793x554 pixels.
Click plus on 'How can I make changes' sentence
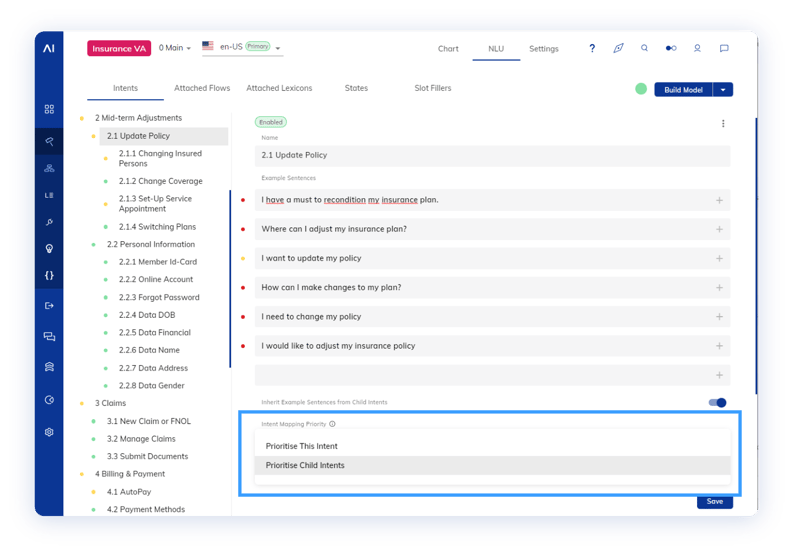[x=719, y=287]
